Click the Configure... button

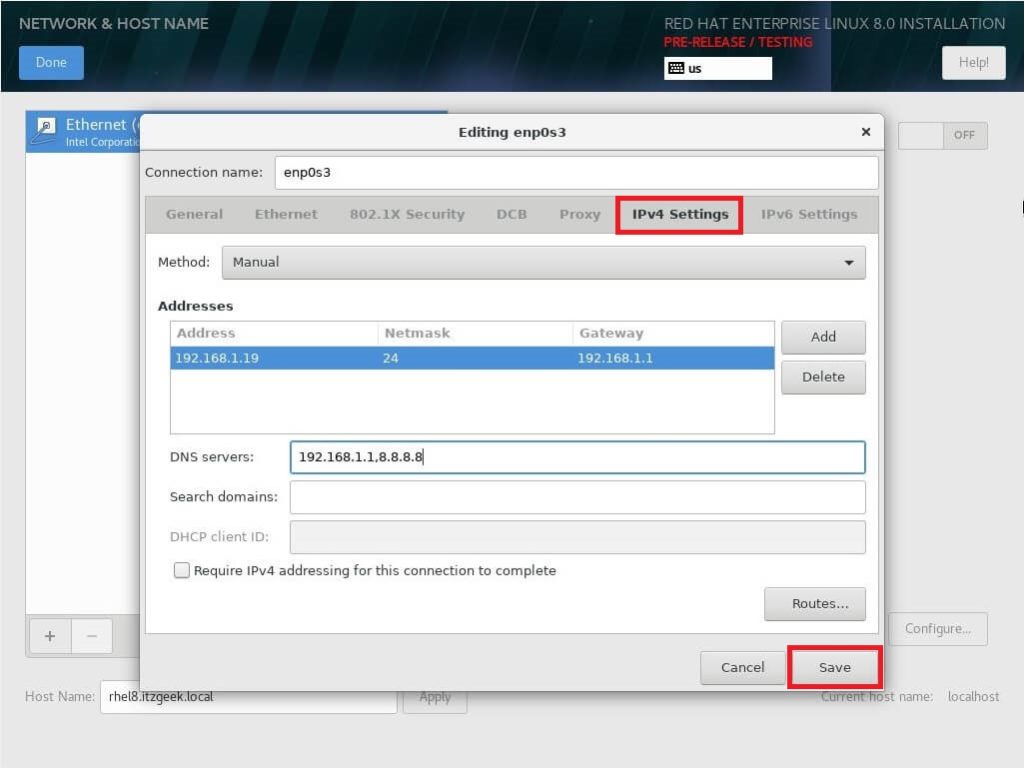point(937,628)
